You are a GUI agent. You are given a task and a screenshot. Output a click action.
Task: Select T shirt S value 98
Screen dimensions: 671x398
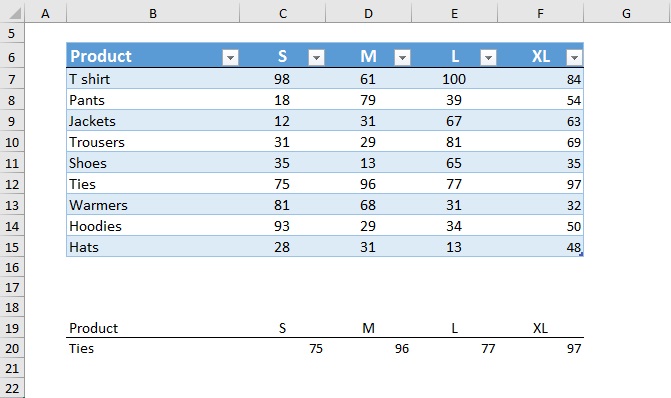282,79
